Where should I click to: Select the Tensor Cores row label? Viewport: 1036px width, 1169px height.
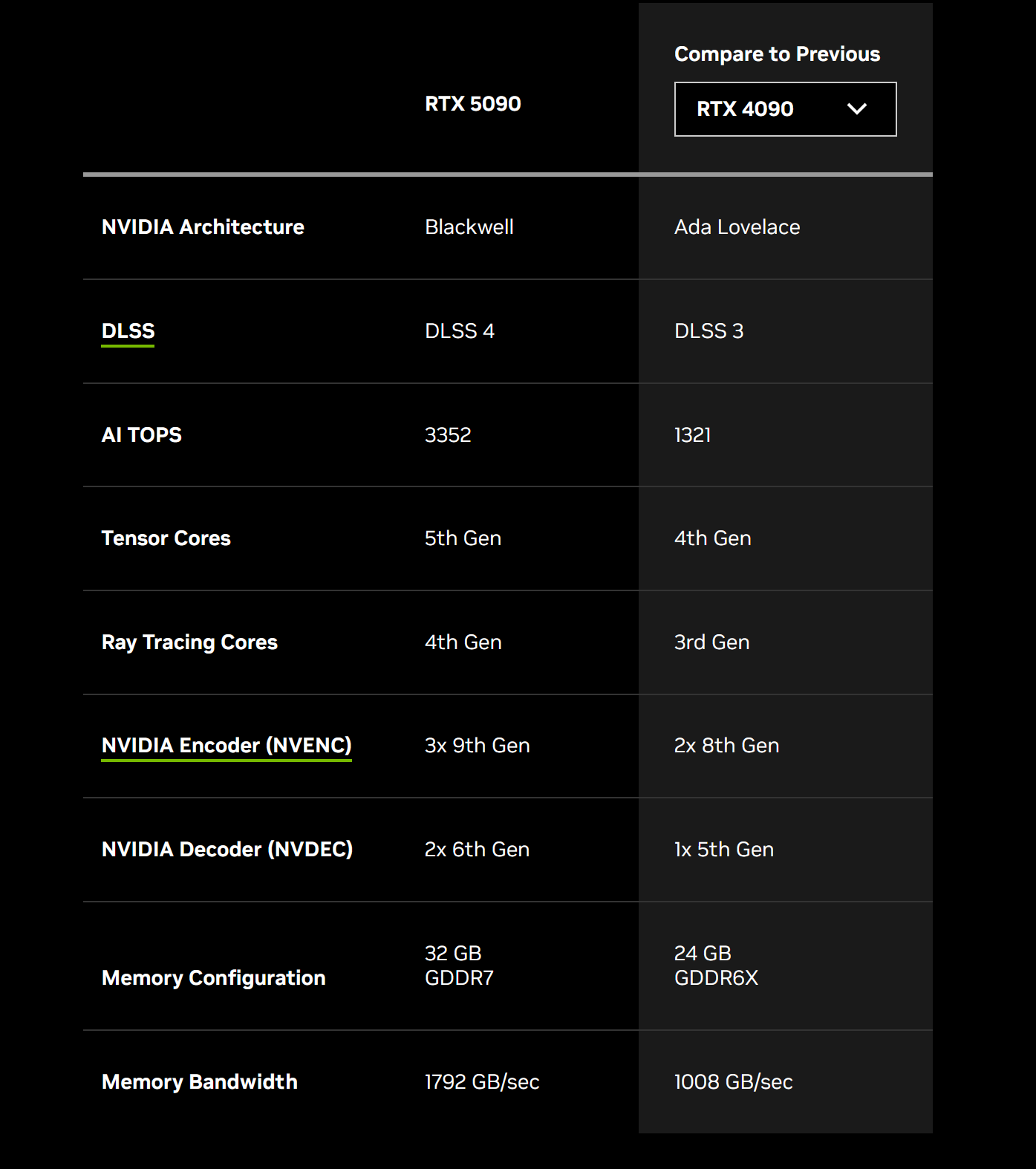166,538
